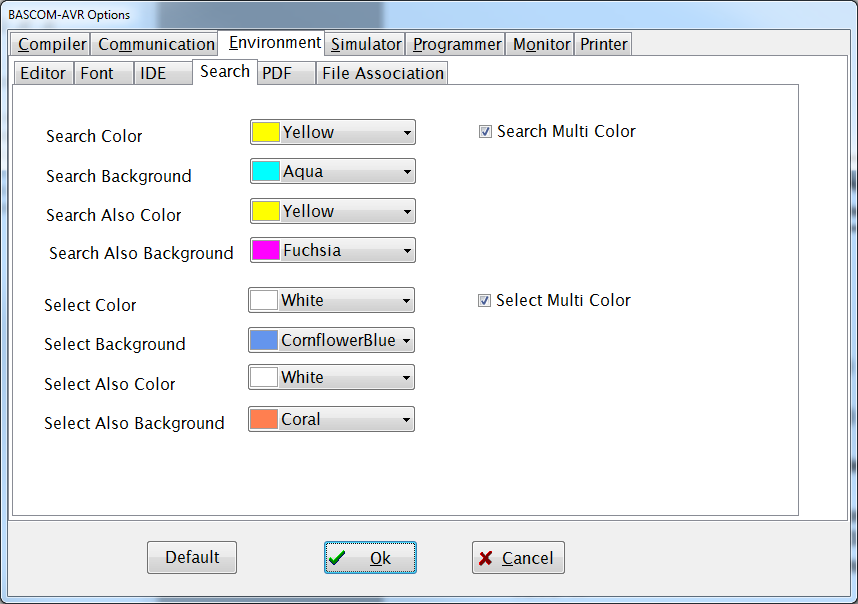Open the Simulator tab

[366, 44]
